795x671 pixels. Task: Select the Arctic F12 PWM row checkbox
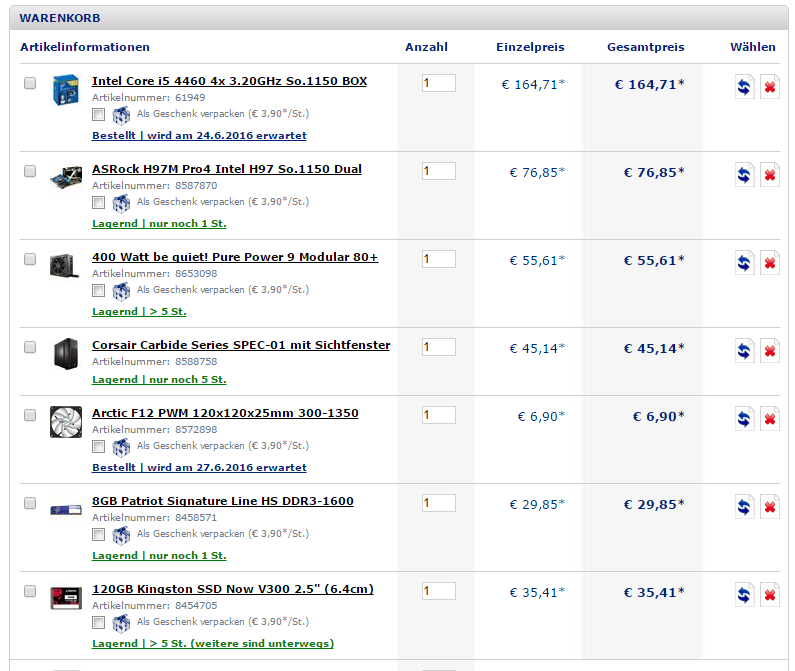pos(30,415)
